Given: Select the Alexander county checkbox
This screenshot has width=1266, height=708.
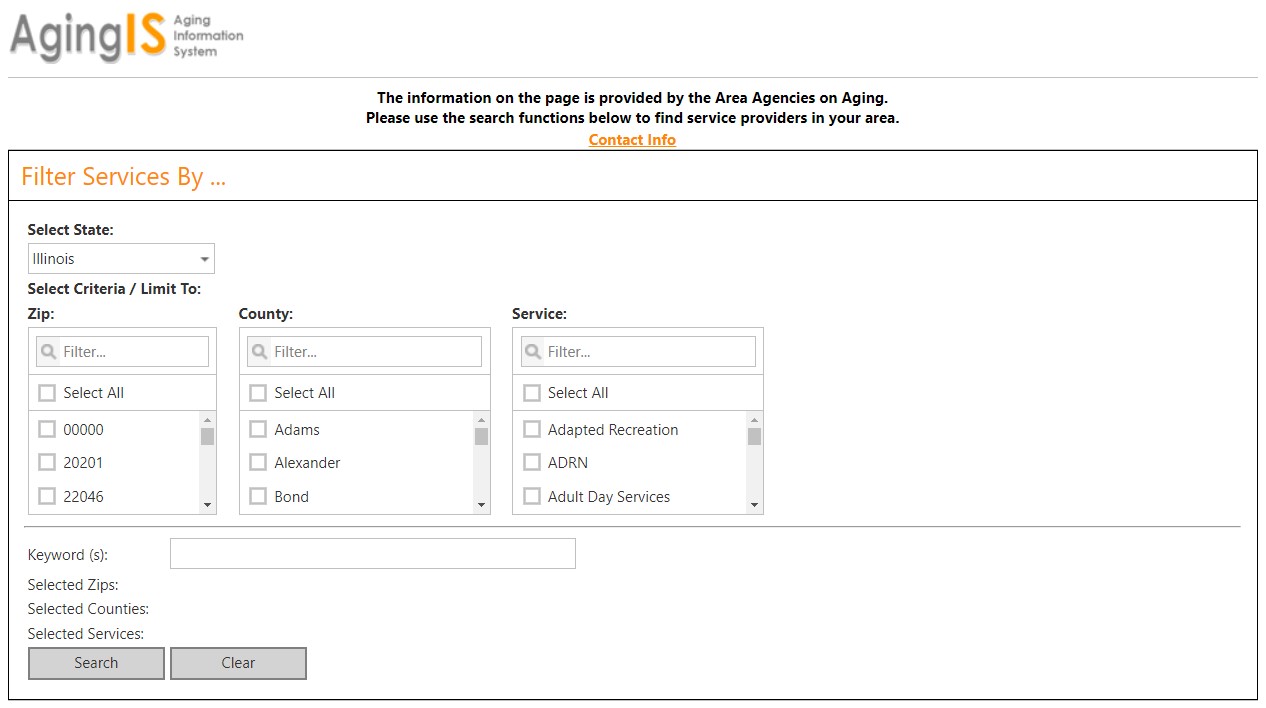Looking at the screenshot, I should [258, 463].
